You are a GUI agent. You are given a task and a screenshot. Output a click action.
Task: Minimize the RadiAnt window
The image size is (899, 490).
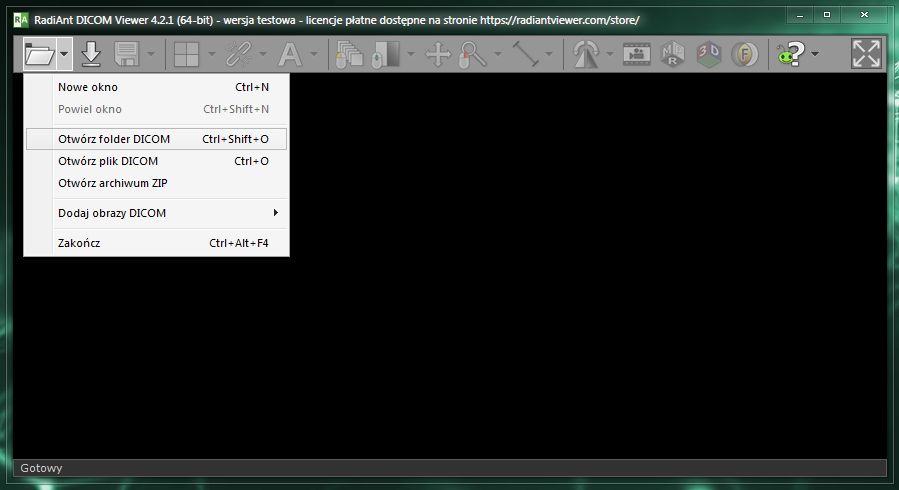pyautogui.click(x=800, y=15)
